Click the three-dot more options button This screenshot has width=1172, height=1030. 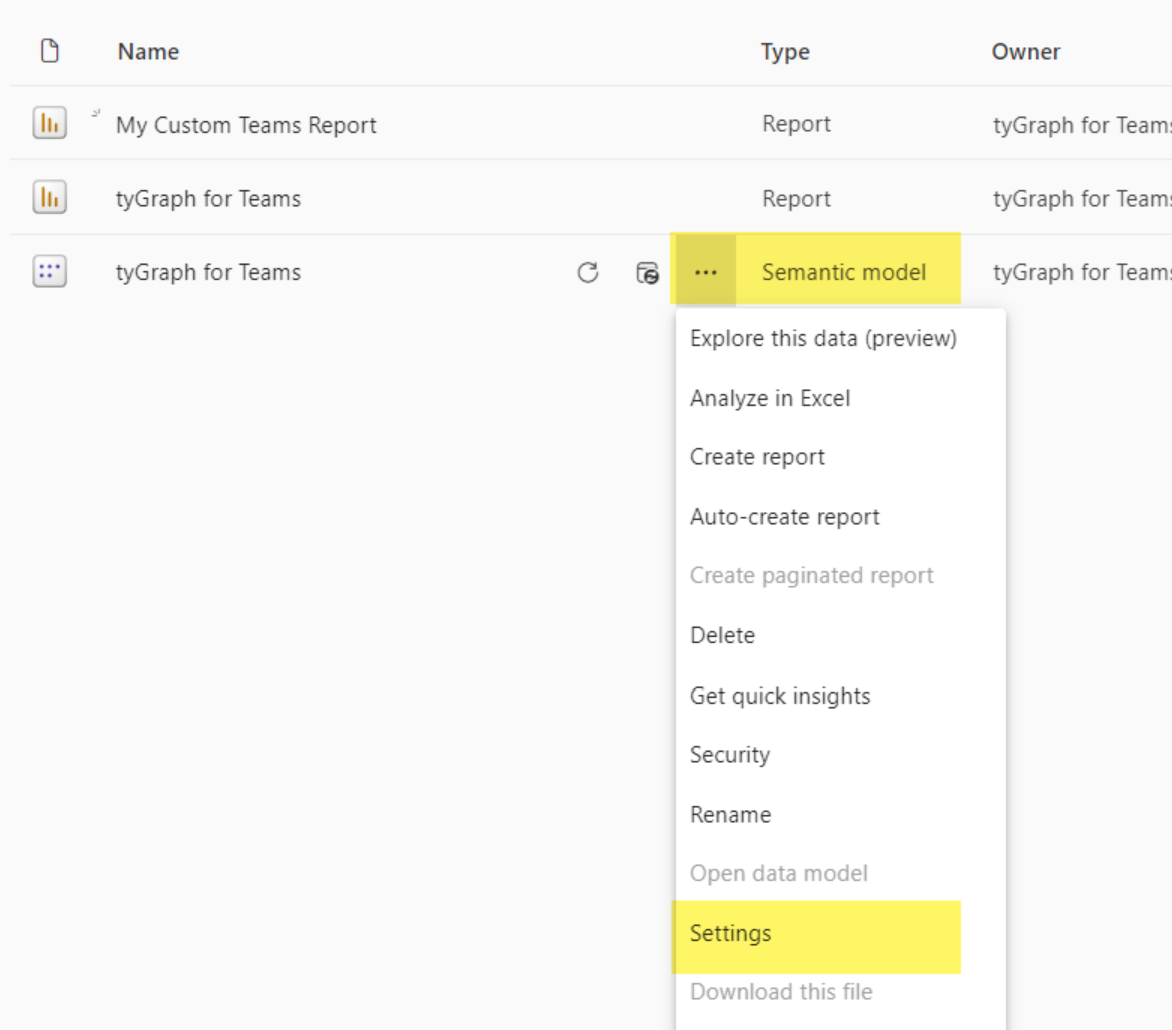[x=706, y=272]
